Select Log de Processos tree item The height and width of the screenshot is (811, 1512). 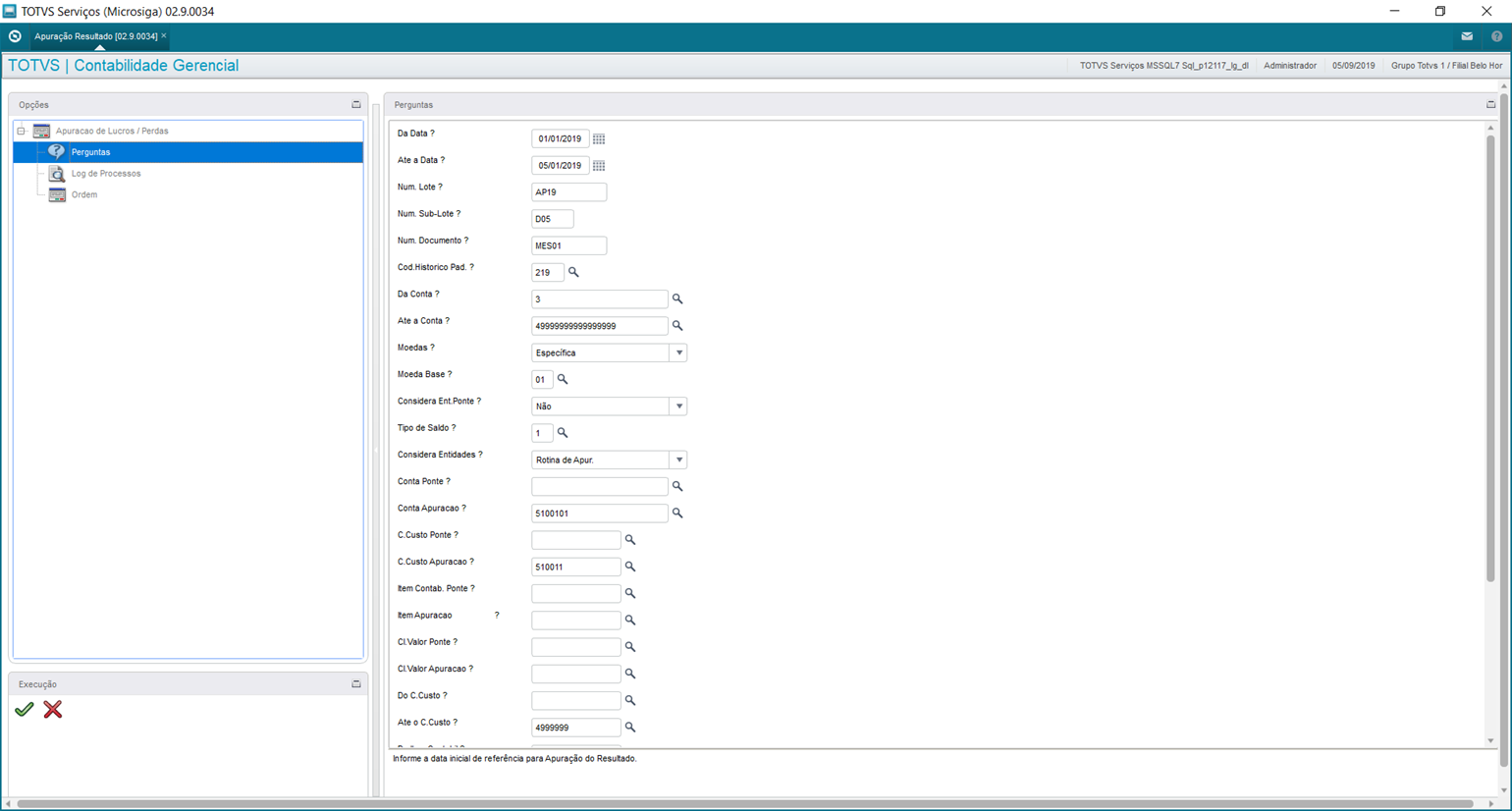(x=106, y=174)
